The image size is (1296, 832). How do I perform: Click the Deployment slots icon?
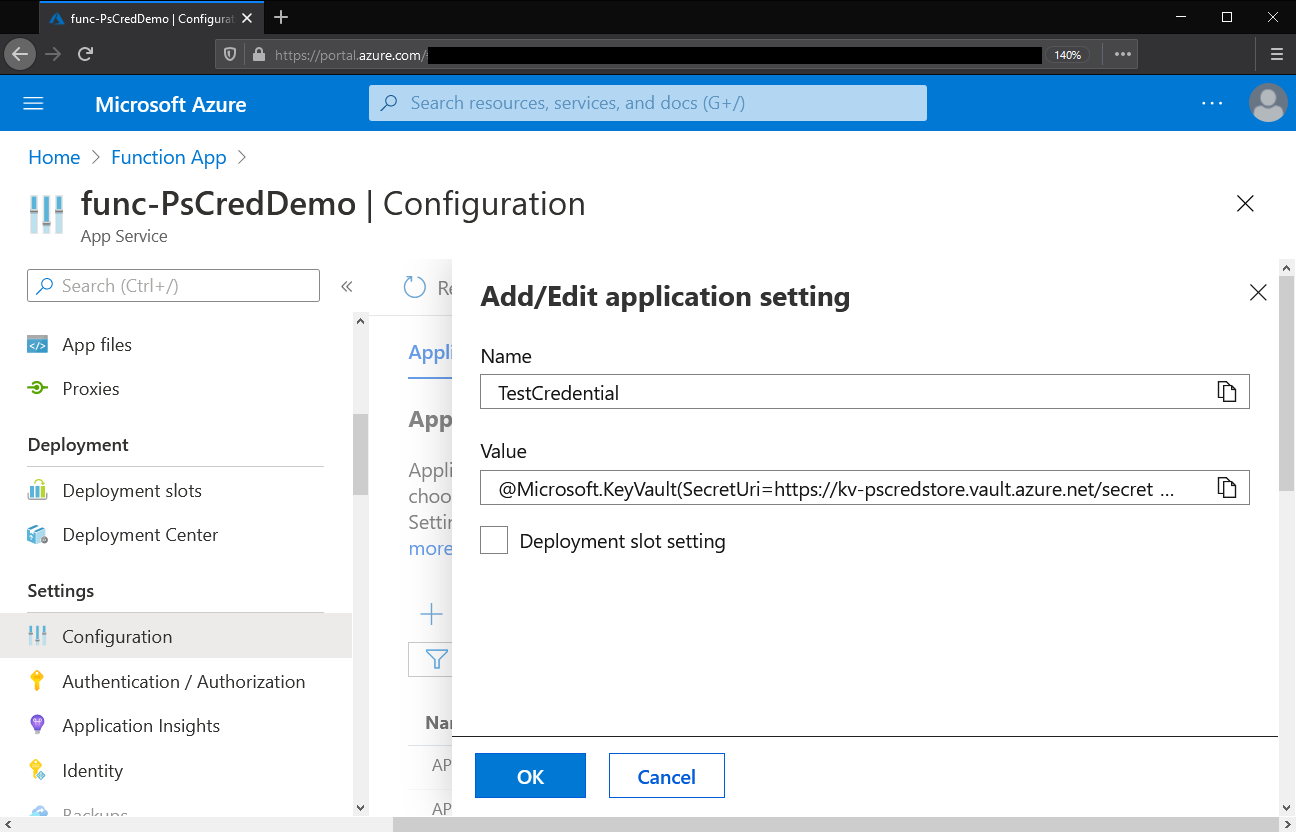point(37,490)
